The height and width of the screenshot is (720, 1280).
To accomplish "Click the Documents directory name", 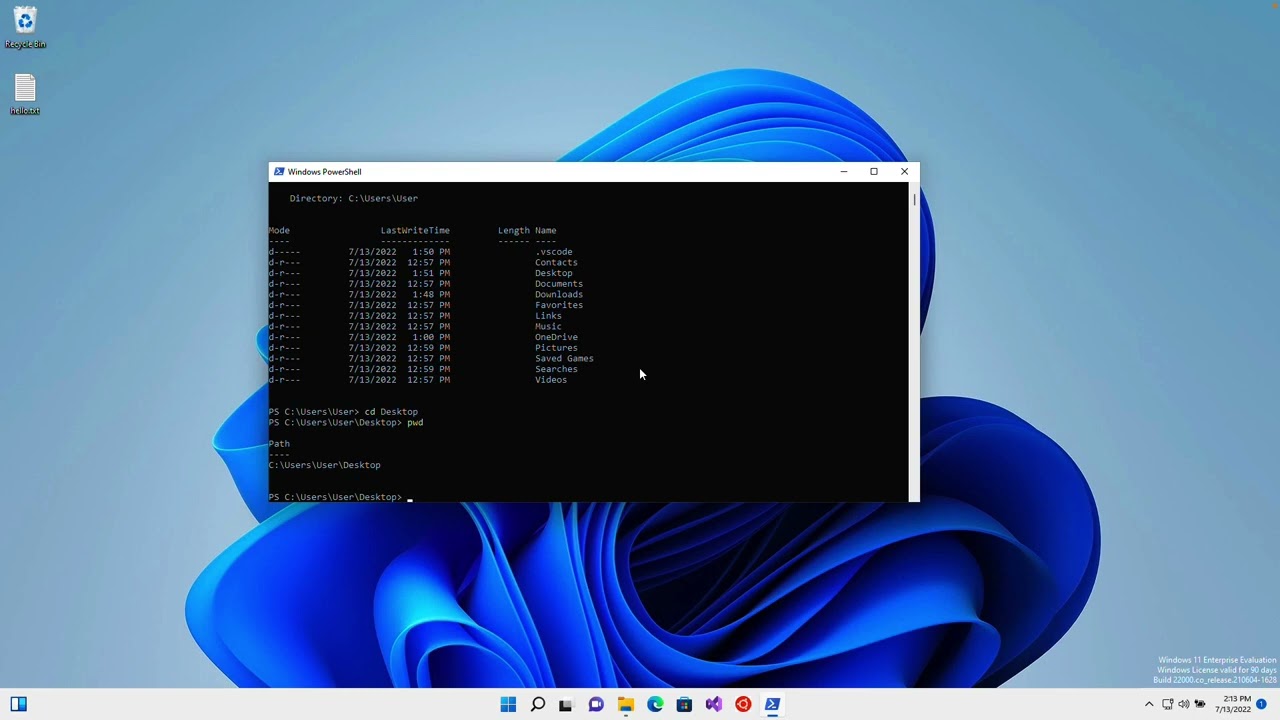I will 559,284.
